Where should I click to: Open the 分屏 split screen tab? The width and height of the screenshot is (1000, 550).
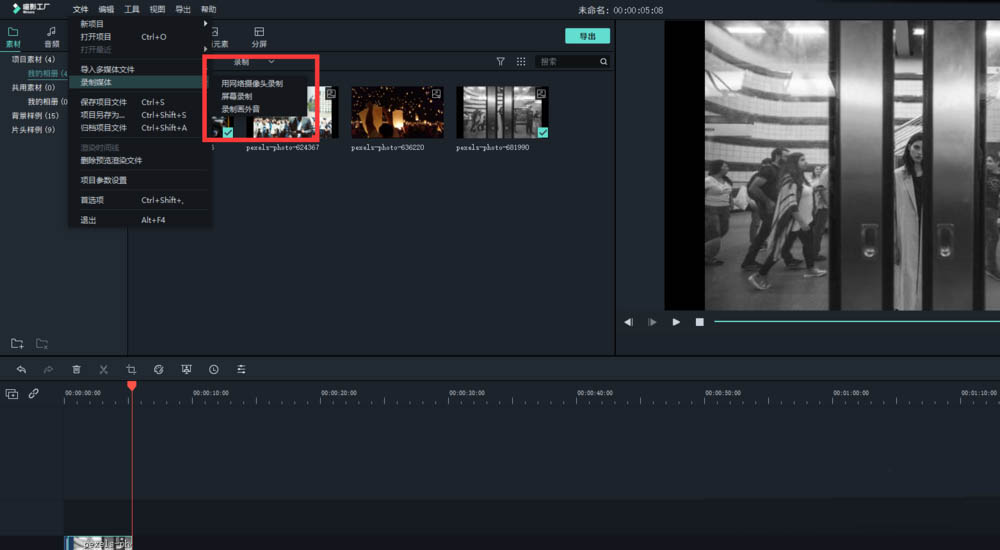(259, 37)
